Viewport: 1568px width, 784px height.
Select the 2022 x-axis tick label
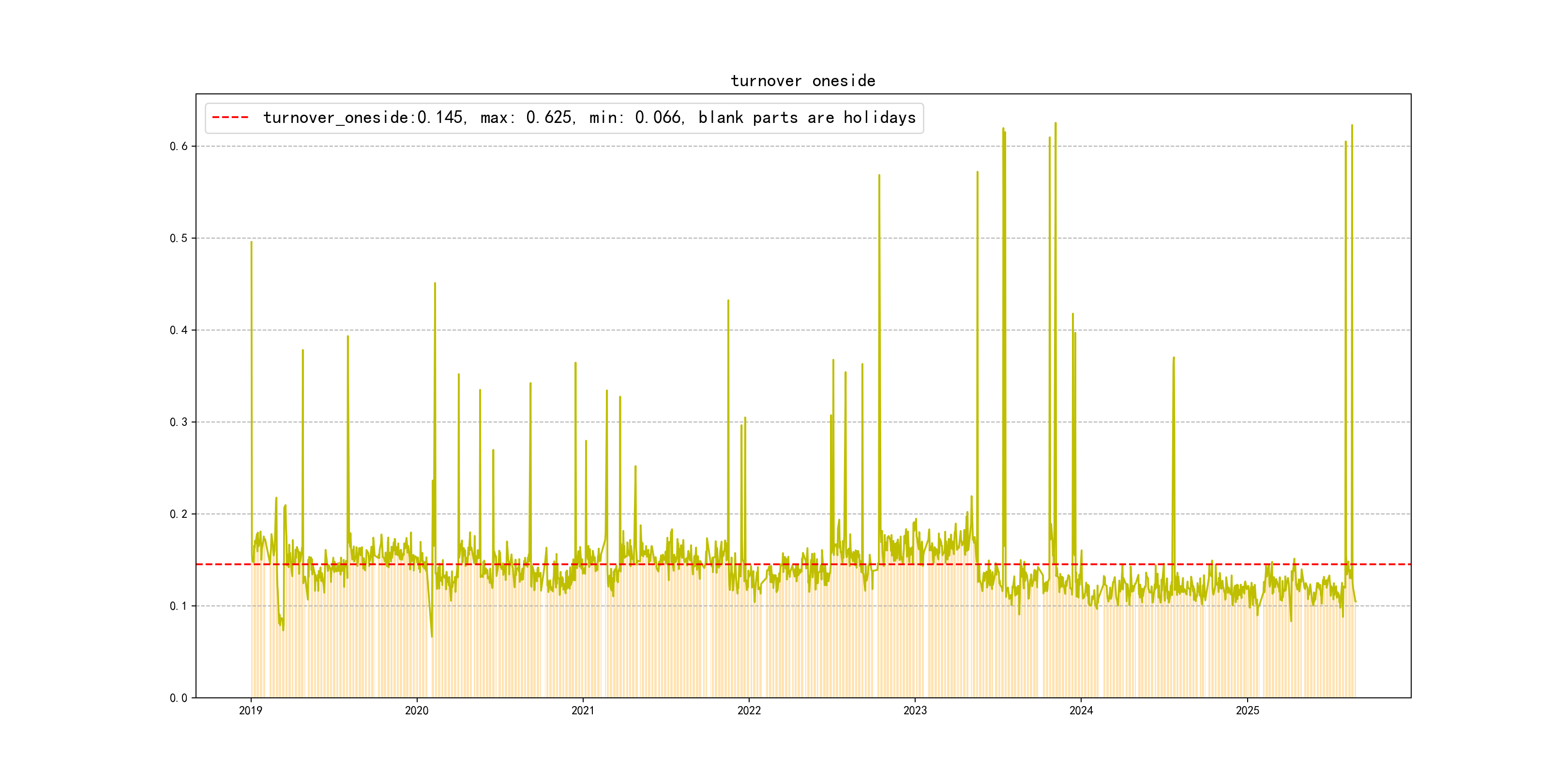[x=749, y=710]
